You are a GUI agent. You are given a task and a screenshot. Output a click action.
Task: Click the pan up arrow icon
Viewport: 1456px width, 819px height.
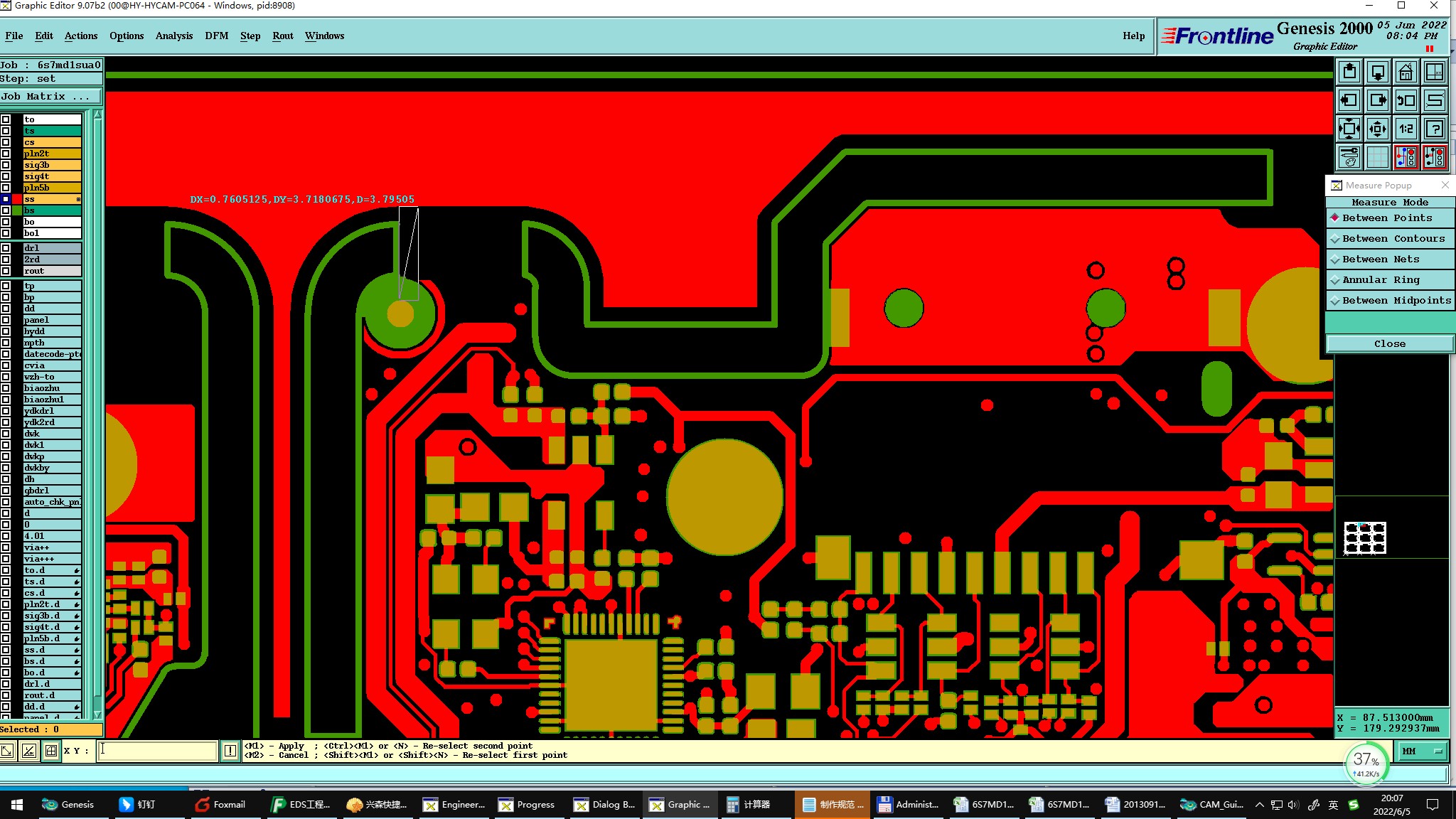click(1349, 73)
